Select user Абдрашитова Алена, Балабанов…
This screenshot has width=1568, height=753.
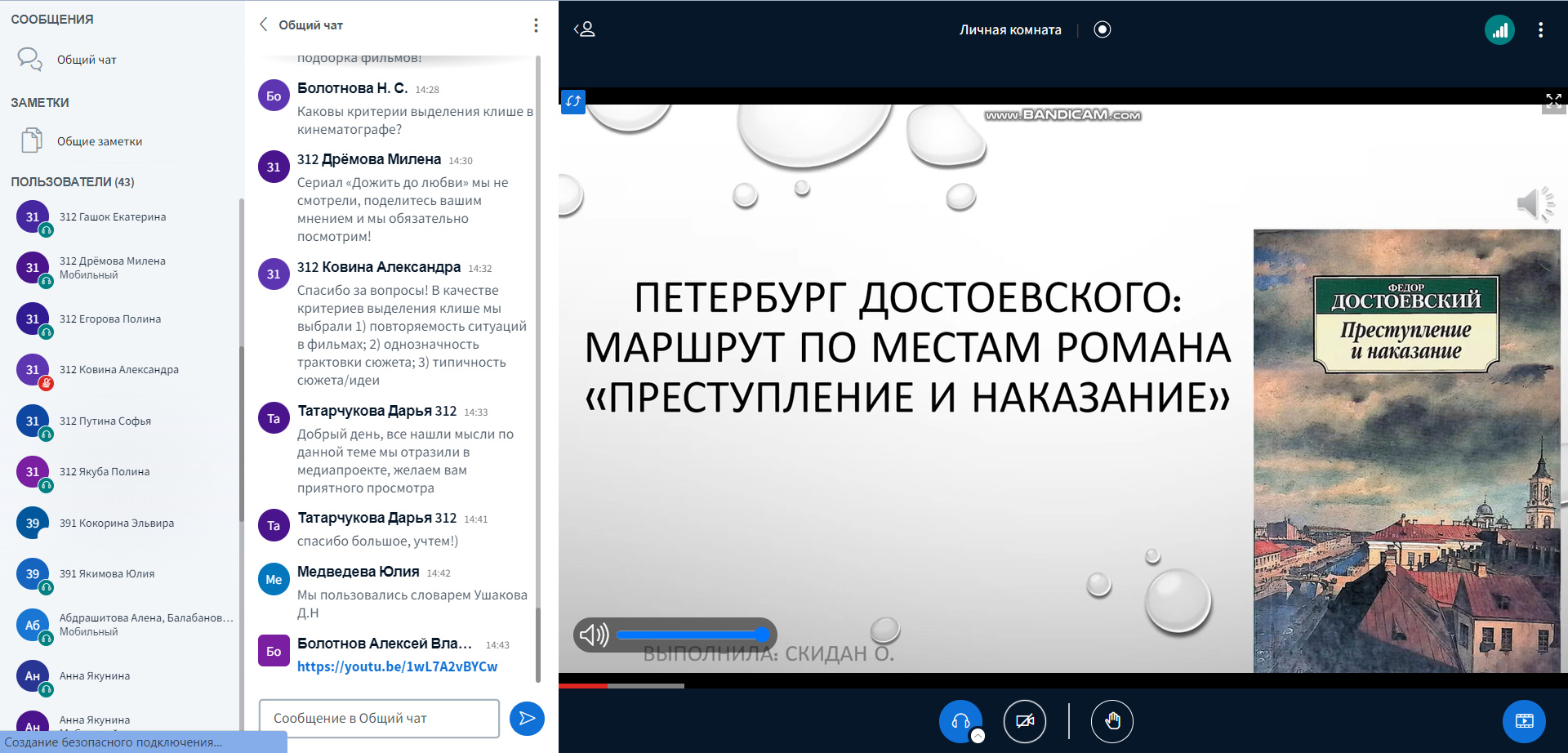tap(122, 625)
